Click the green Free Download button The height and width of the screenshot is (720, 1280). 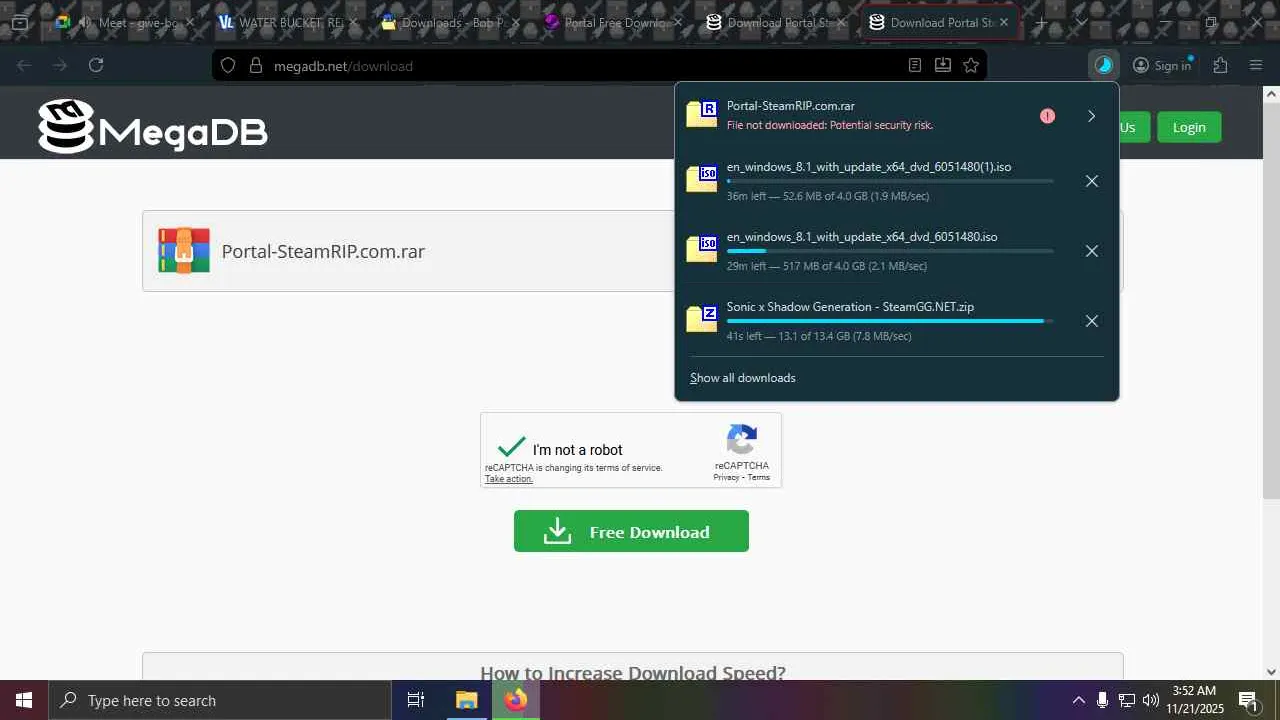click(x=631, y=531)
